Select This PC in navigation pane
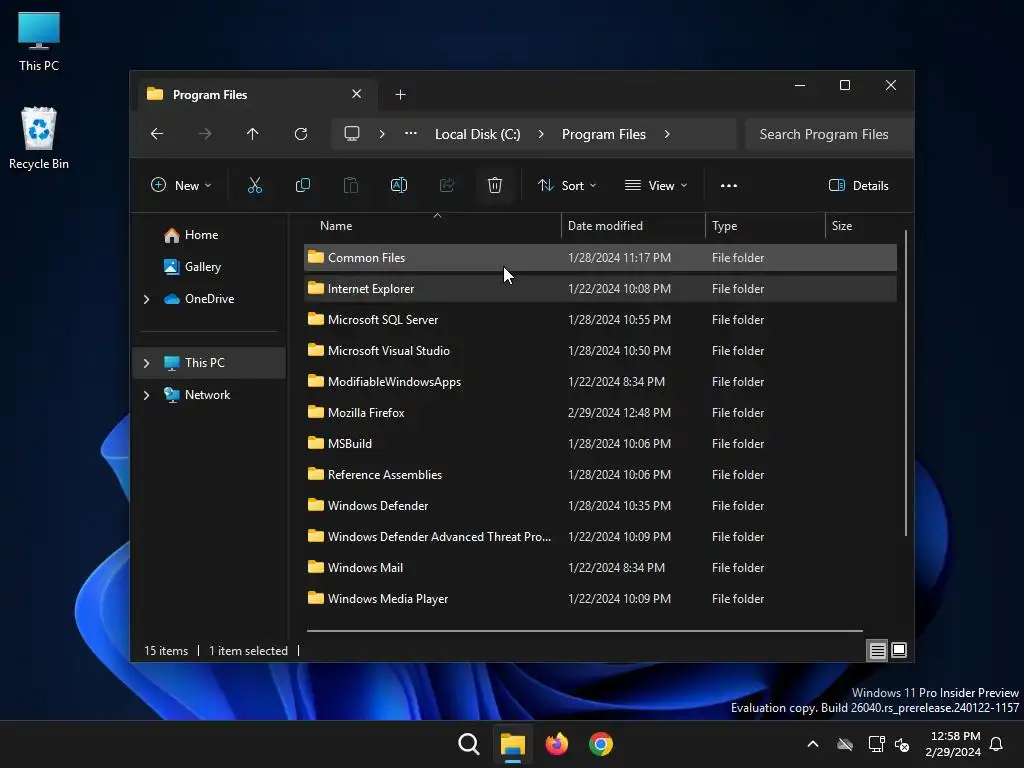Viewport: 1024px width, 768px height. [210, 363]
